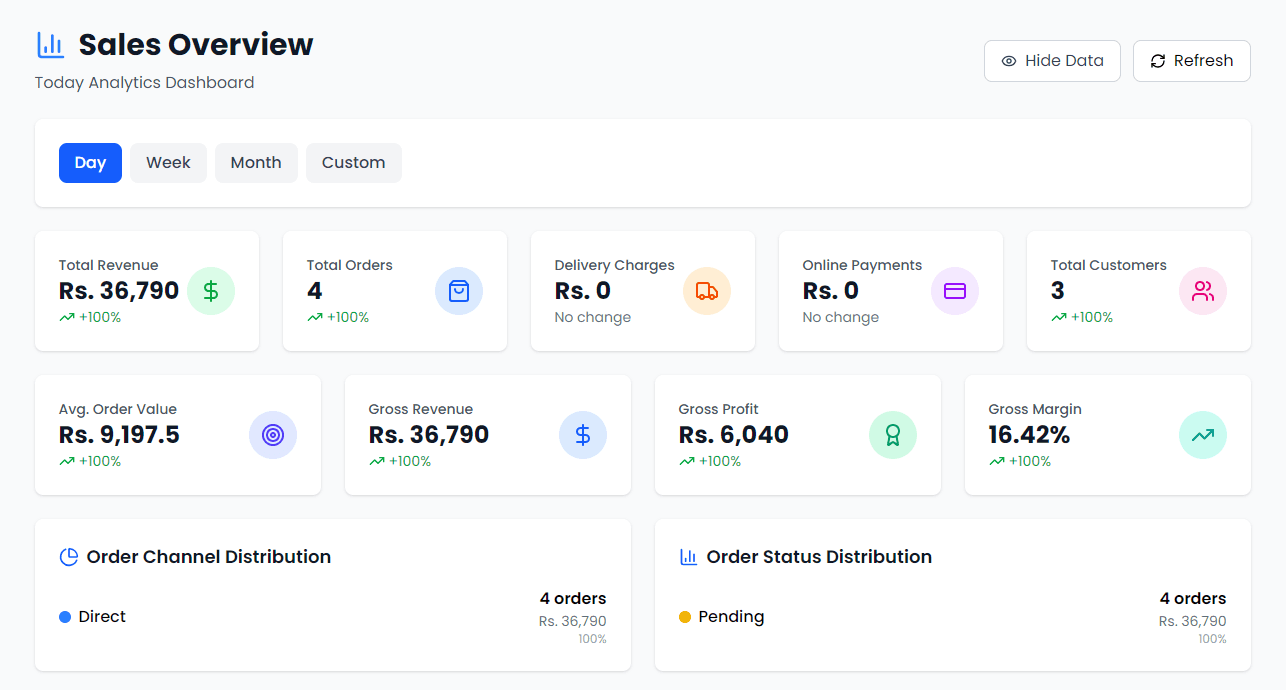Switch to the Month view
Image resolution: width=1286 pixels, height=690 pixels.
click(x=256, y=163)
